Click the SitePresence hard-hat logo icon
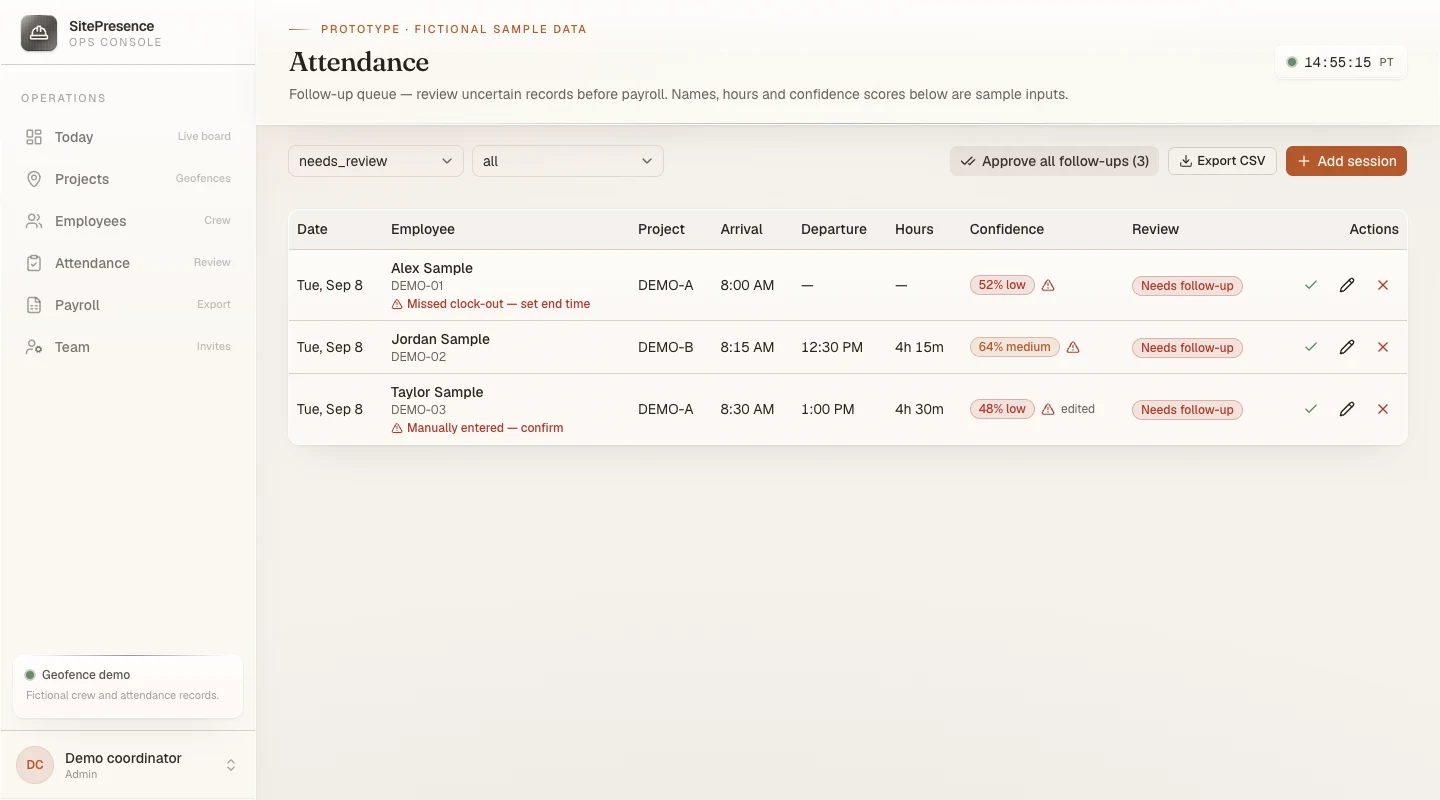Screen dimensions: 1440x800 39,33
